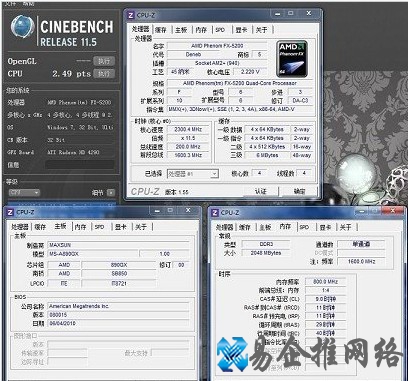
Task: Click the ATI Radeon HD 4290 GFX Board value
Action: (x=73, y=152)
